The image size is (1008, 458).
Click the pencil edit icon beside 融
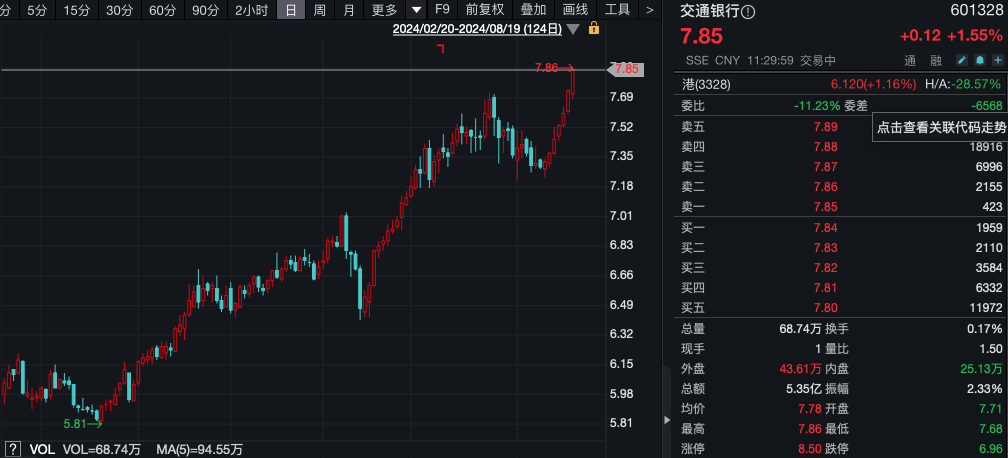962,60
